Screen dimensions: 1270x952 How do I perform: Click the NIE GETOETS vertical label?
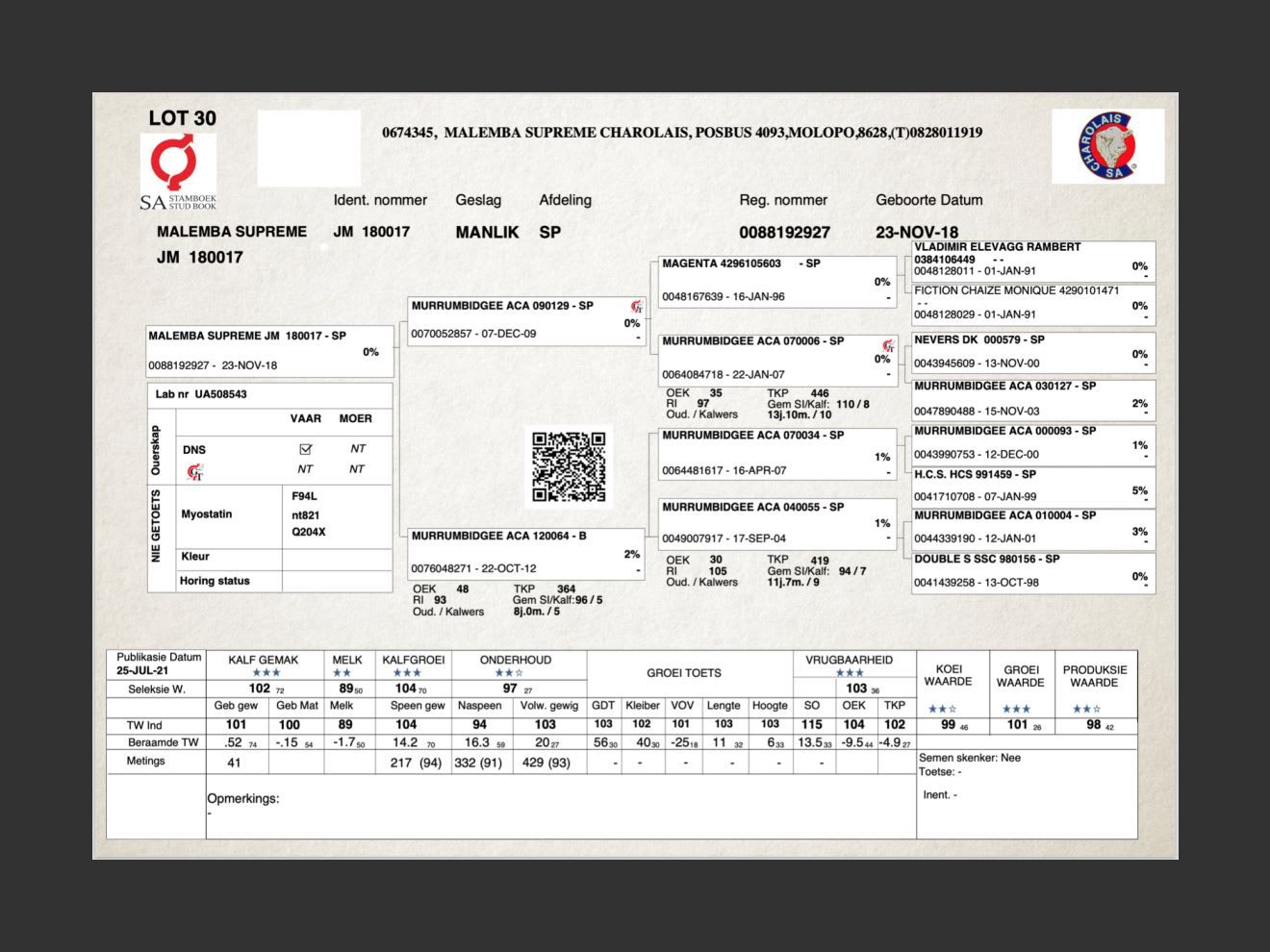(x=158, y=525)
